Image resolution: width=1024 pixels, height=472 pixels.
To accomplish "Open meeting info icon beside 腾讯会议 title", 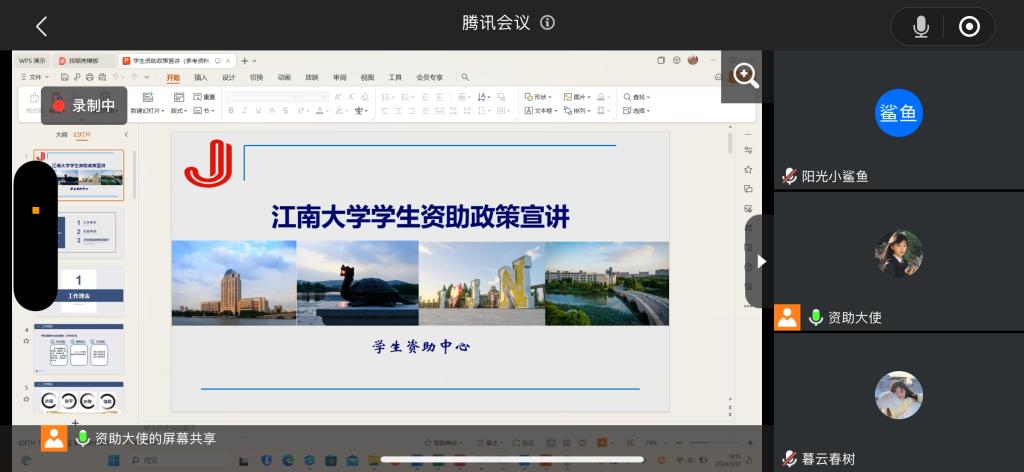I will tap(547, 23).
